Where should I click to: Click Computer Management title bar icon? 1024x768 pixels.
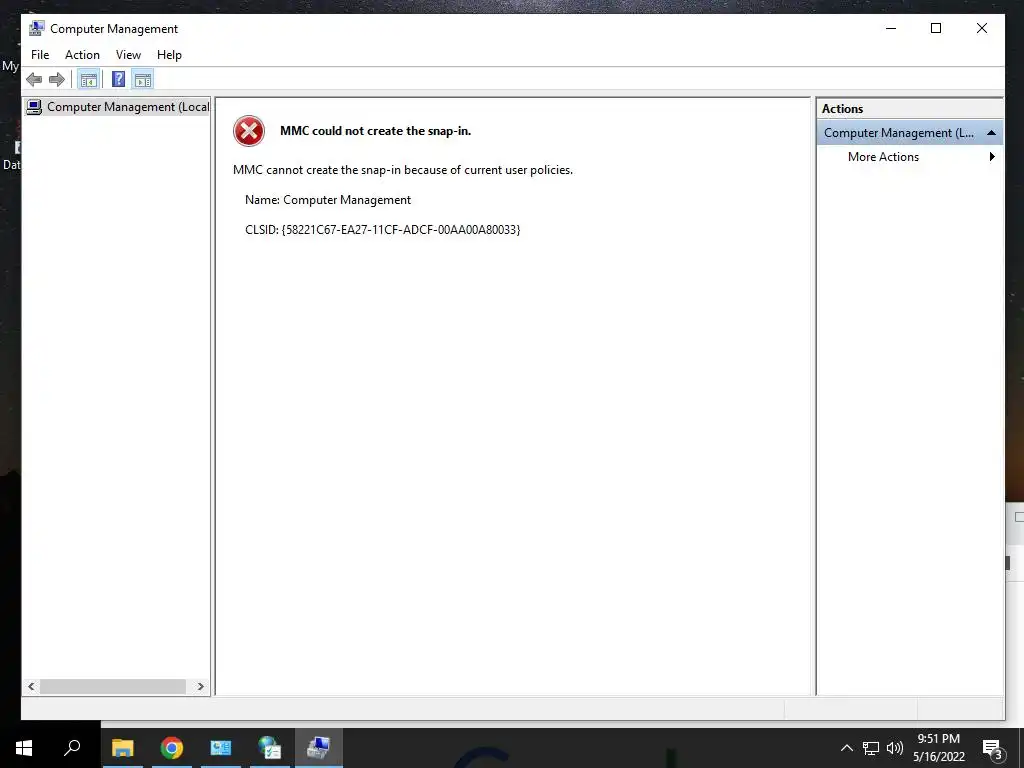pos(37,29)
